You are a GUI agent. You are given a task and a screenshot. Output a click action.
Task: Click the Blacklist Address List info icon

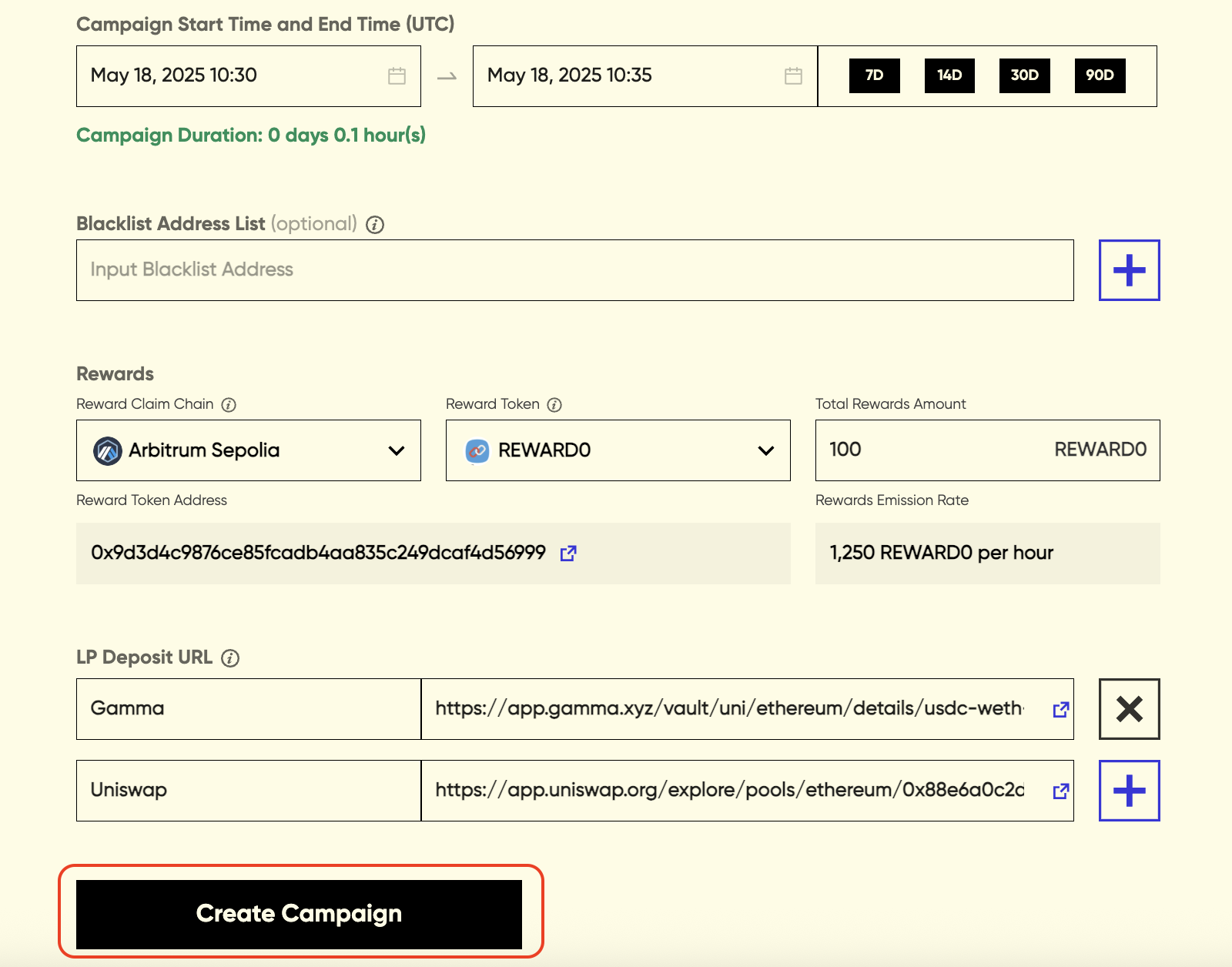pyautogui.click(x=375, y=225)
